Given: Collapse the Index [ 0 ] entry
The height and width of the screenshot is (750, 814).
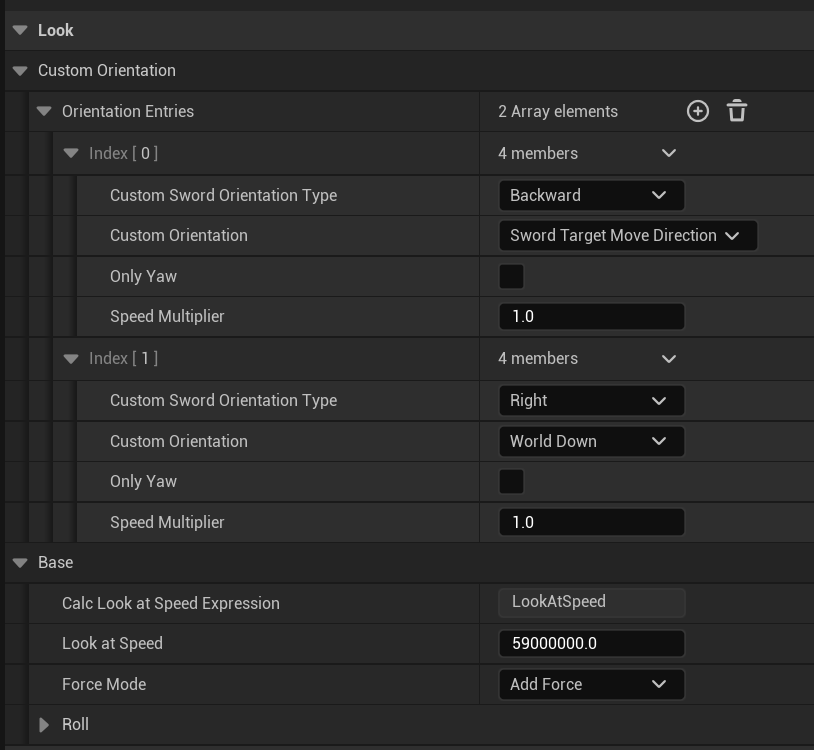Looking at the screenshot, I should pyautogui.click(x=71, y=153).
